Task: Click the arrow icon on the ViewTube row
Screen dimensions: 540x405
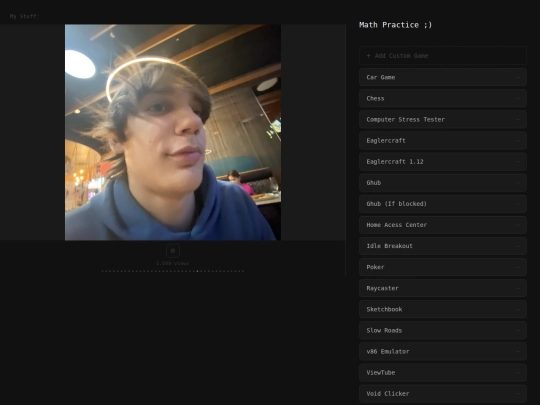Action: tap(518, 373)
